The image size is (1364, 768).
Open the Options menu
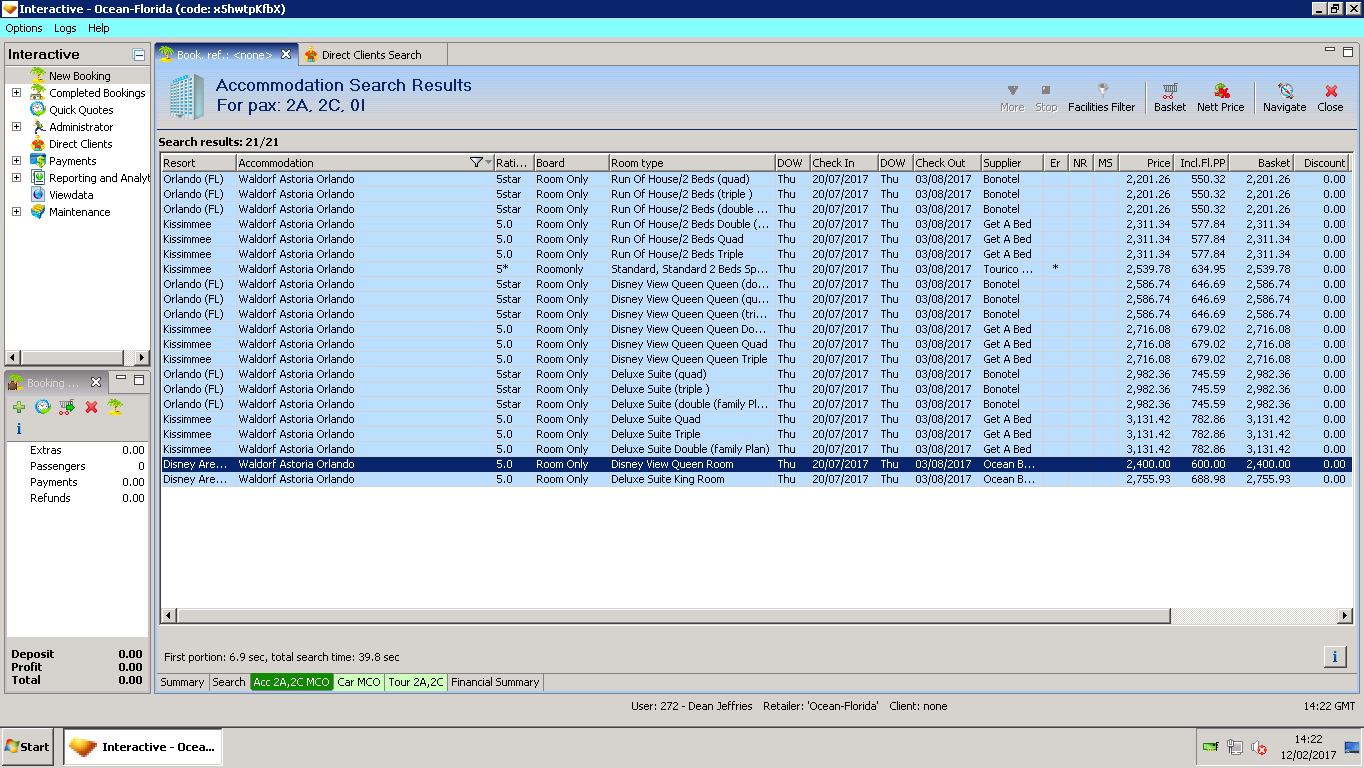pos(24,28)
